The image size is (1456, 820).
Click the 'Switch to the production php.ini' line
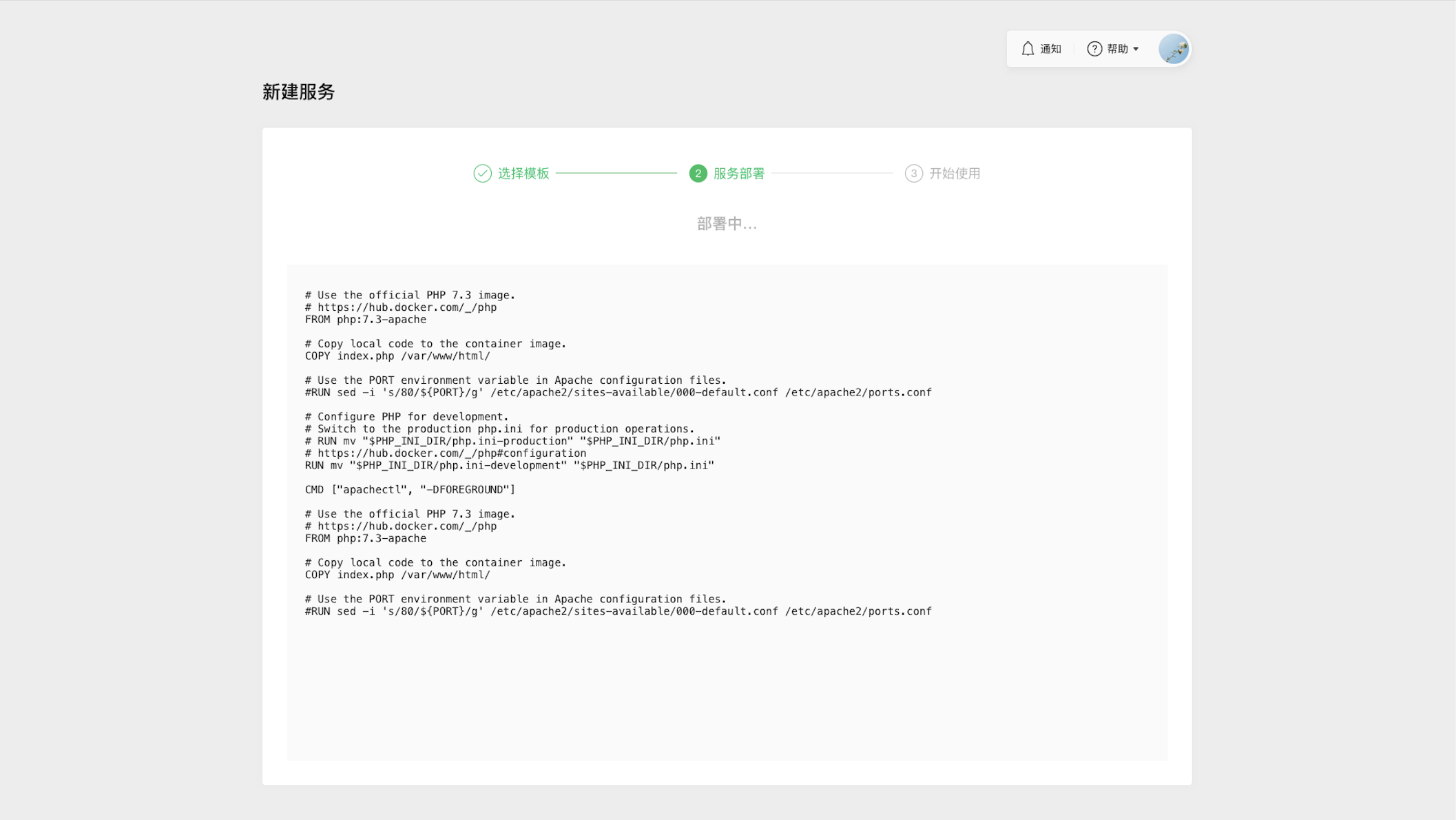click(499, 429)
